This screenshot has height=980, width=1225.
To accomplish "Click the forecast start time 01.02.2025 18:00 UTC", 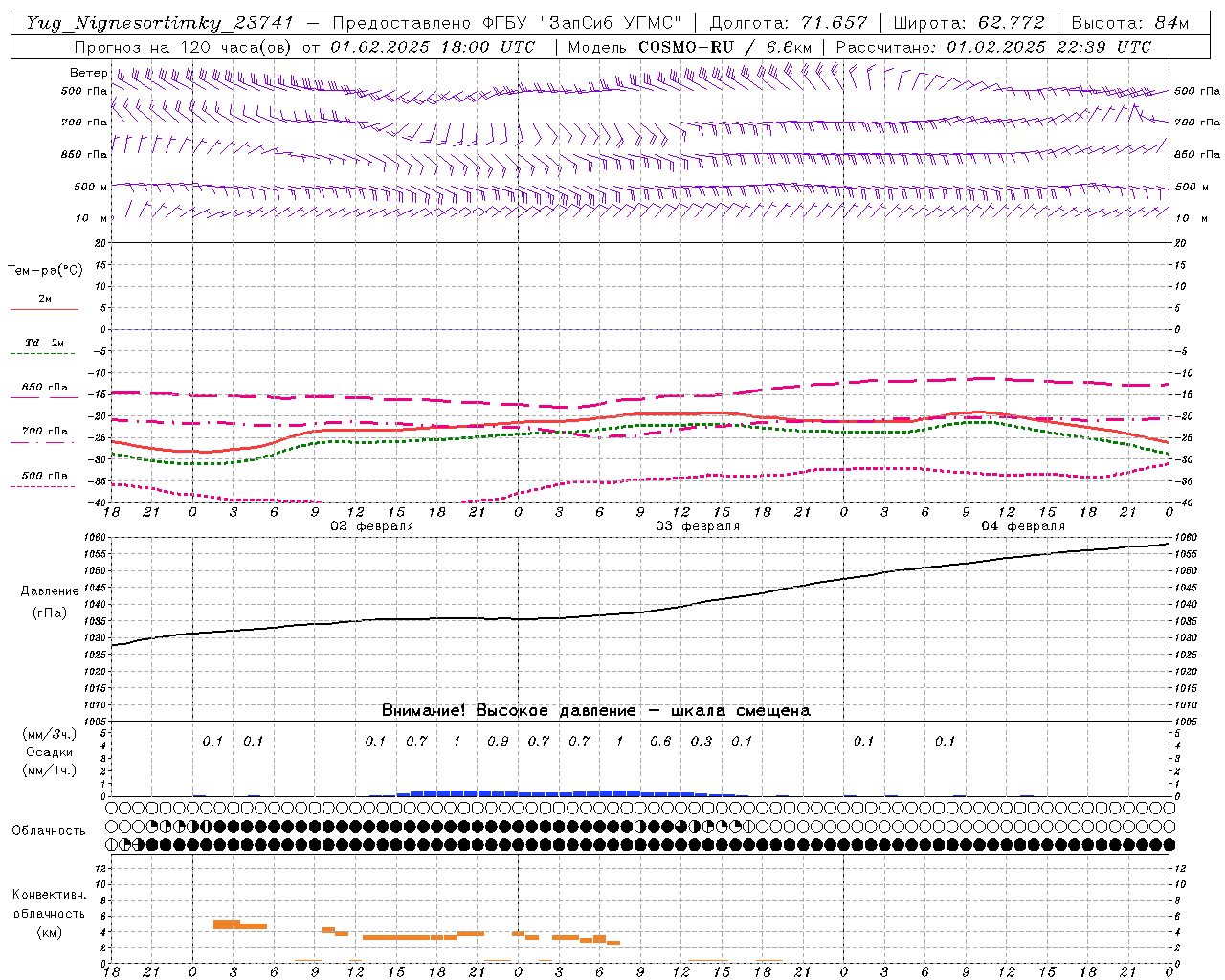I will (x=433, y=47).
